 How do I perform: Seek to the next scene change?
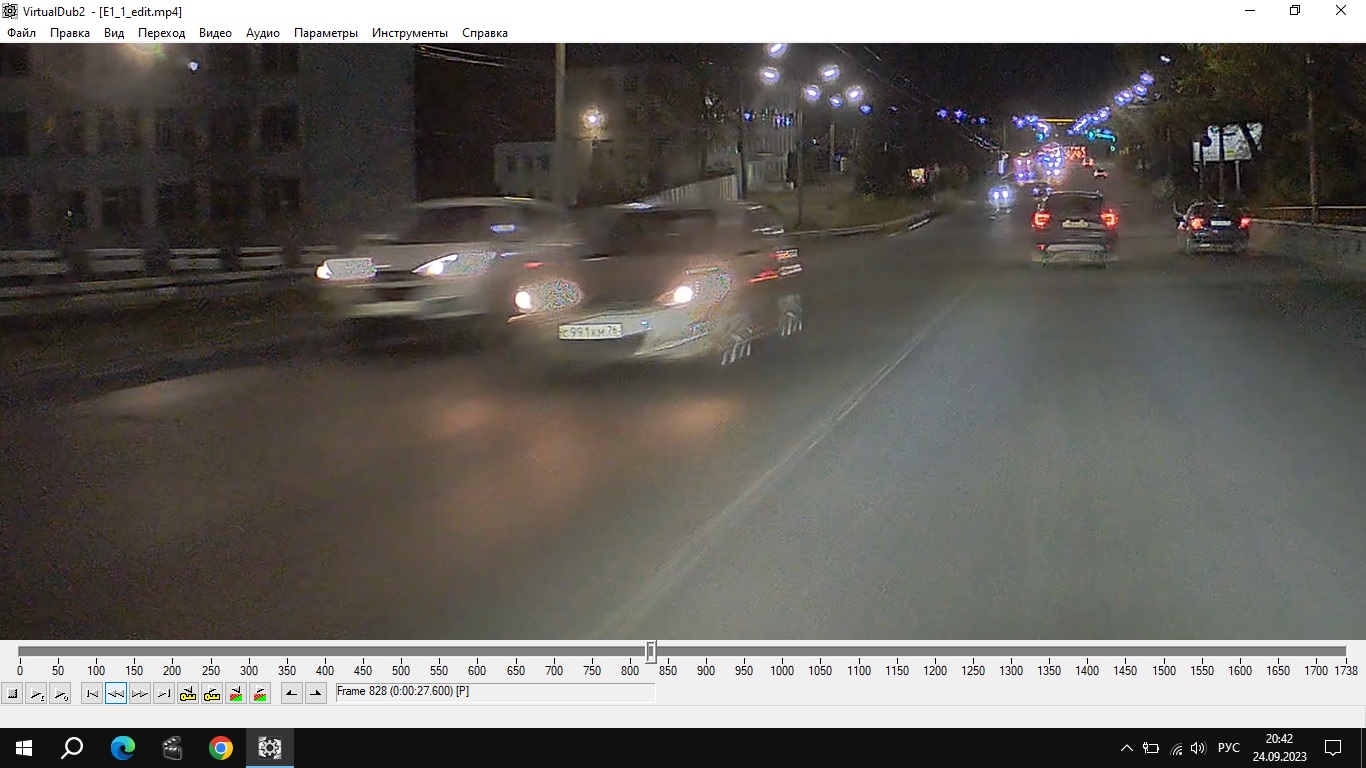point(260,693)
